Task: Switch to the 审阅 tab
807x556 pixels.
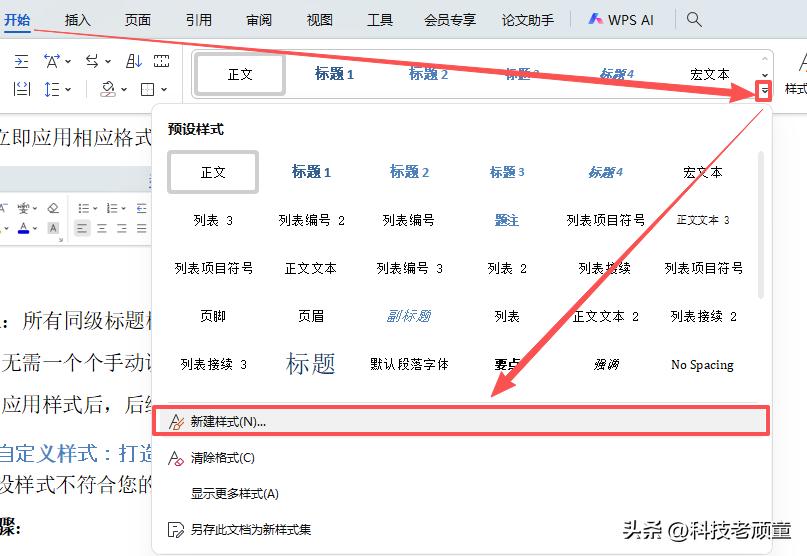Action: point(259,20)
